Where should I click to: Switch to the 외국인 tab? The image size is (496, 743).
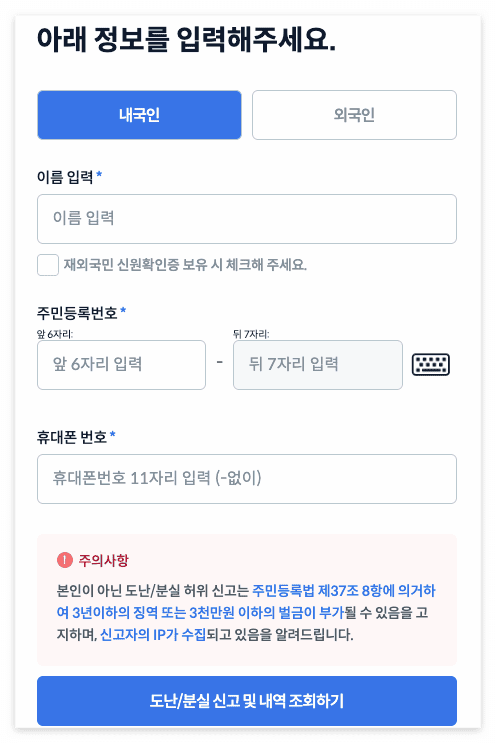tap(354, 115)
